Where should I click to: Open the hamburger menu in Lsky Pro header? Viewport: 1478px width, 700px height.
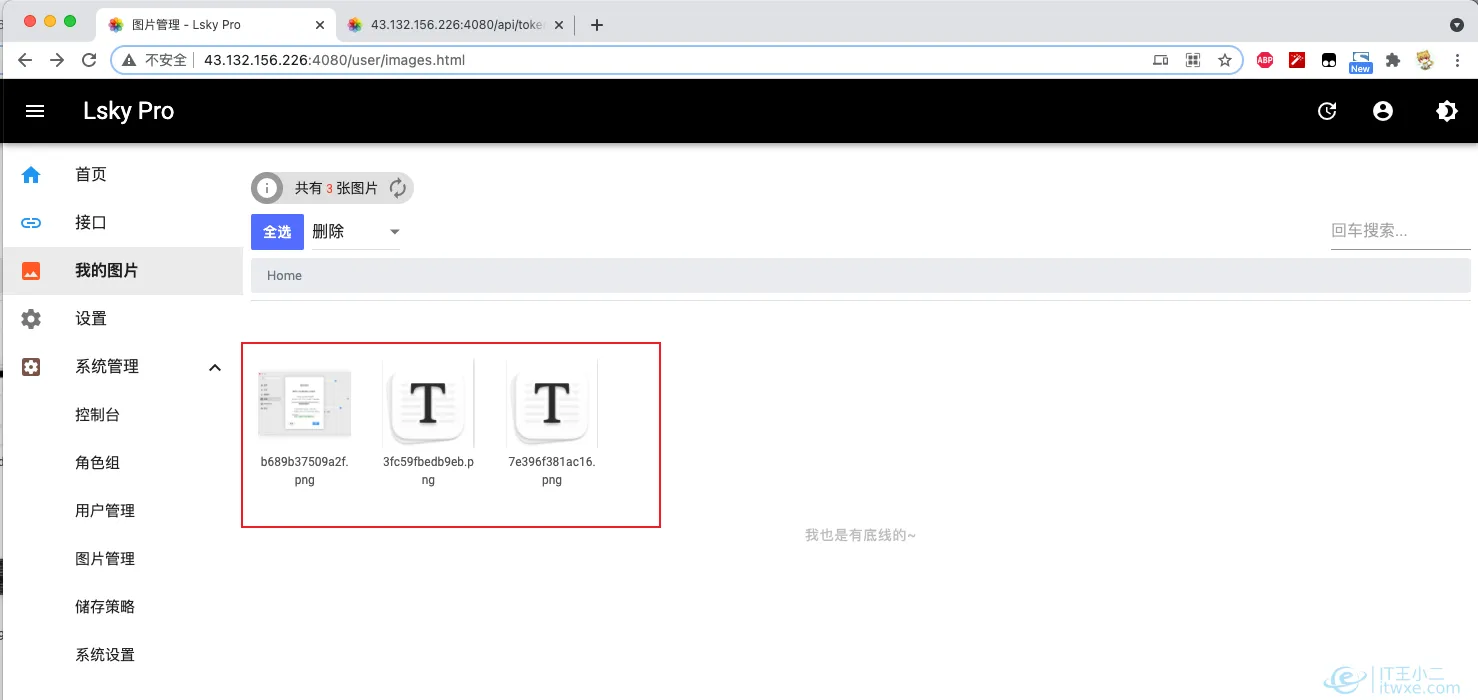(35, 111)
